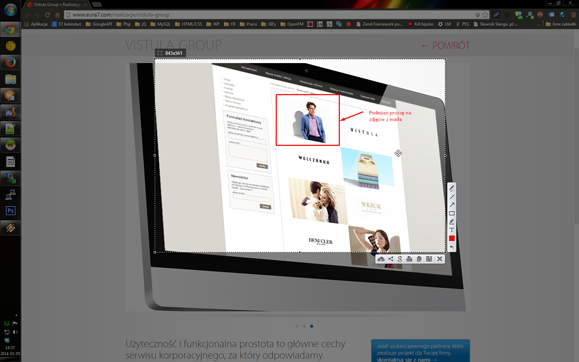
Task: Open the red color picker swatch
Action: 452,238
